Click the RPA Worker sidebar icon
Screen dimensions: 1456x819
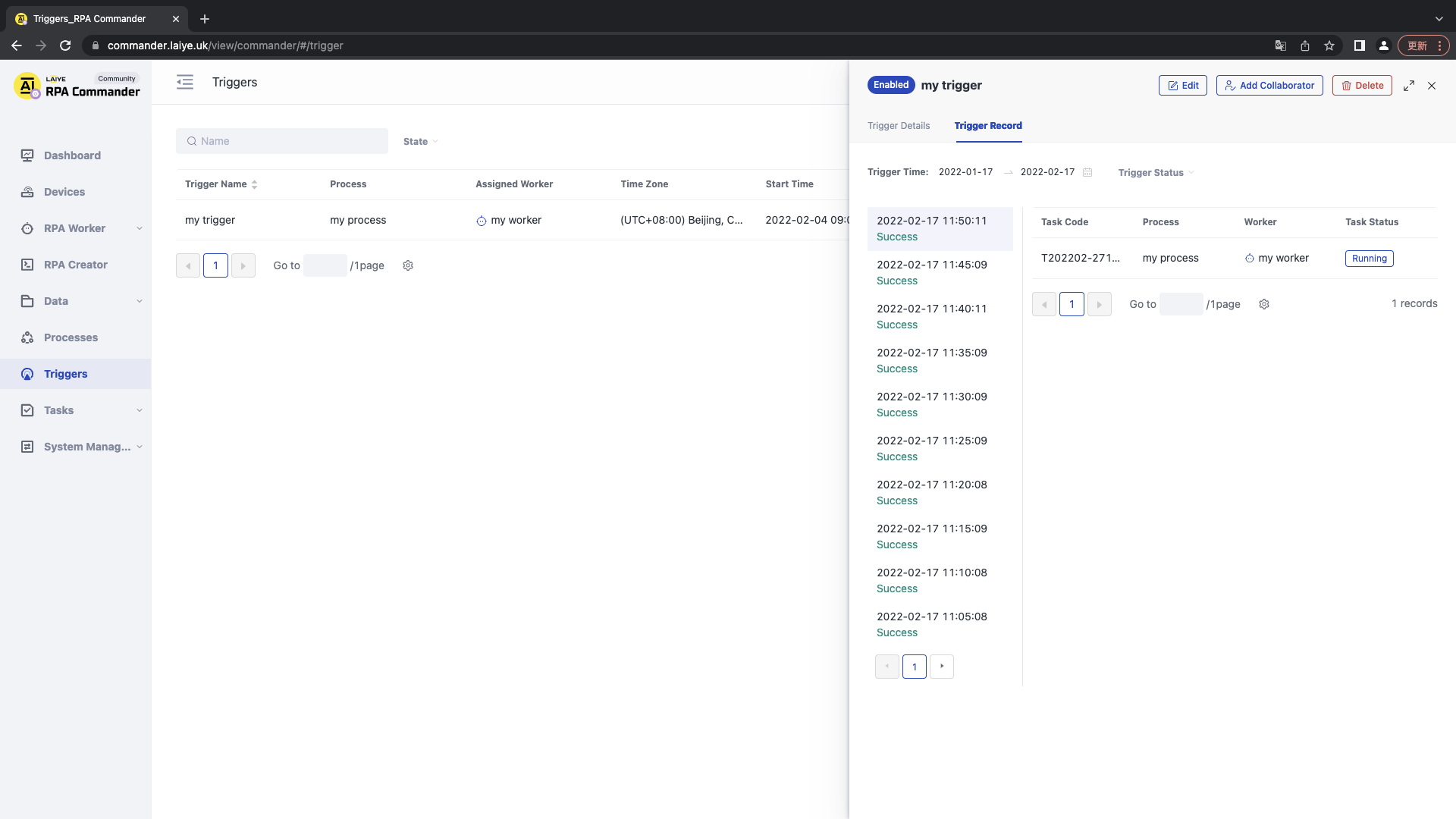tap(27, 228)
